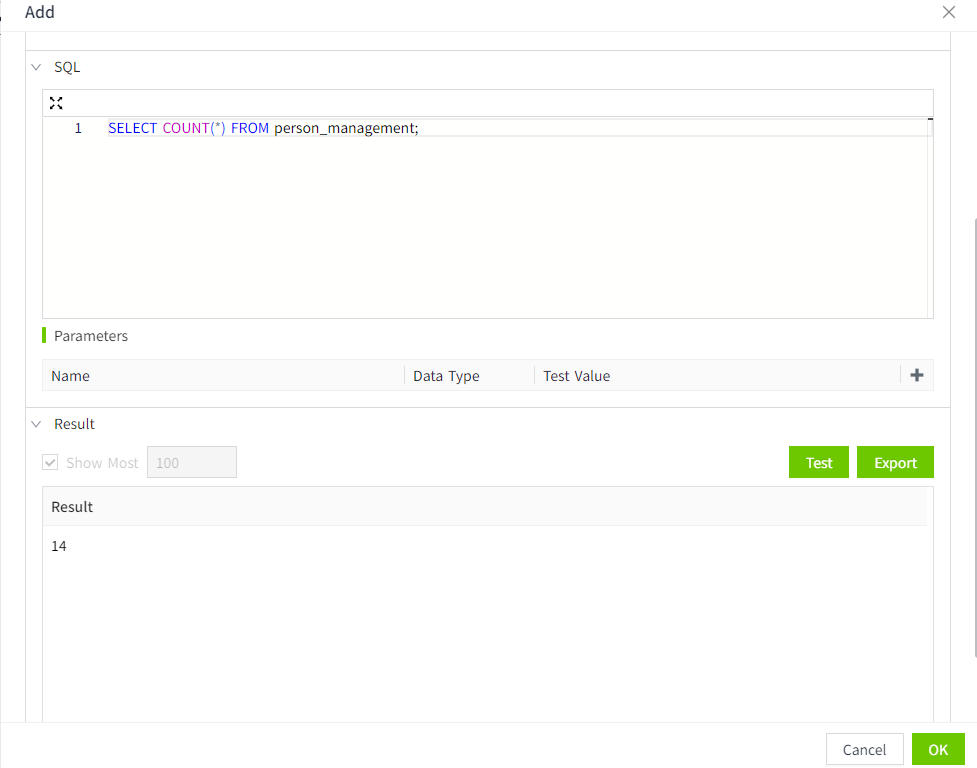This screenshot has height=768, width=977.
Task: Click the Test Value column header
Action: point(576,376)
